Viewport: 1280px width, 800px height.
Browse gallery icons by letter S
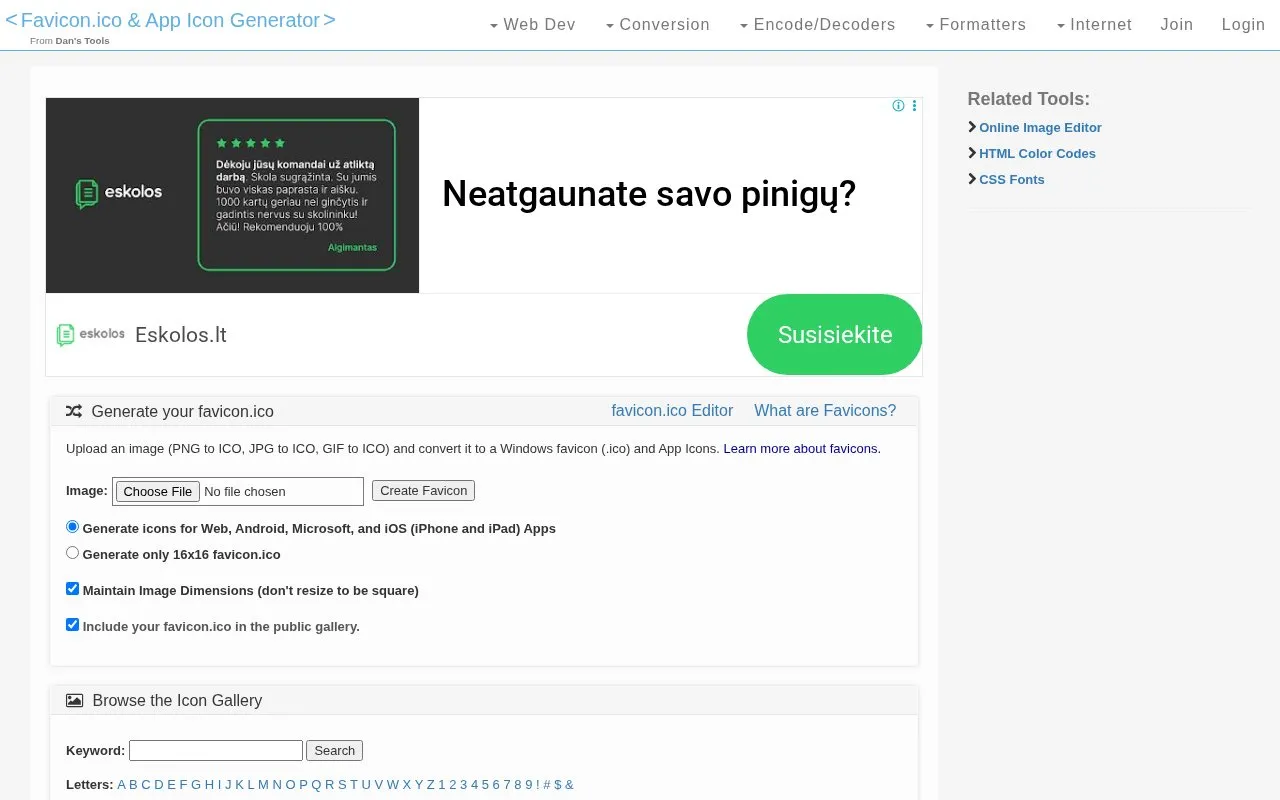click(342, 785)
